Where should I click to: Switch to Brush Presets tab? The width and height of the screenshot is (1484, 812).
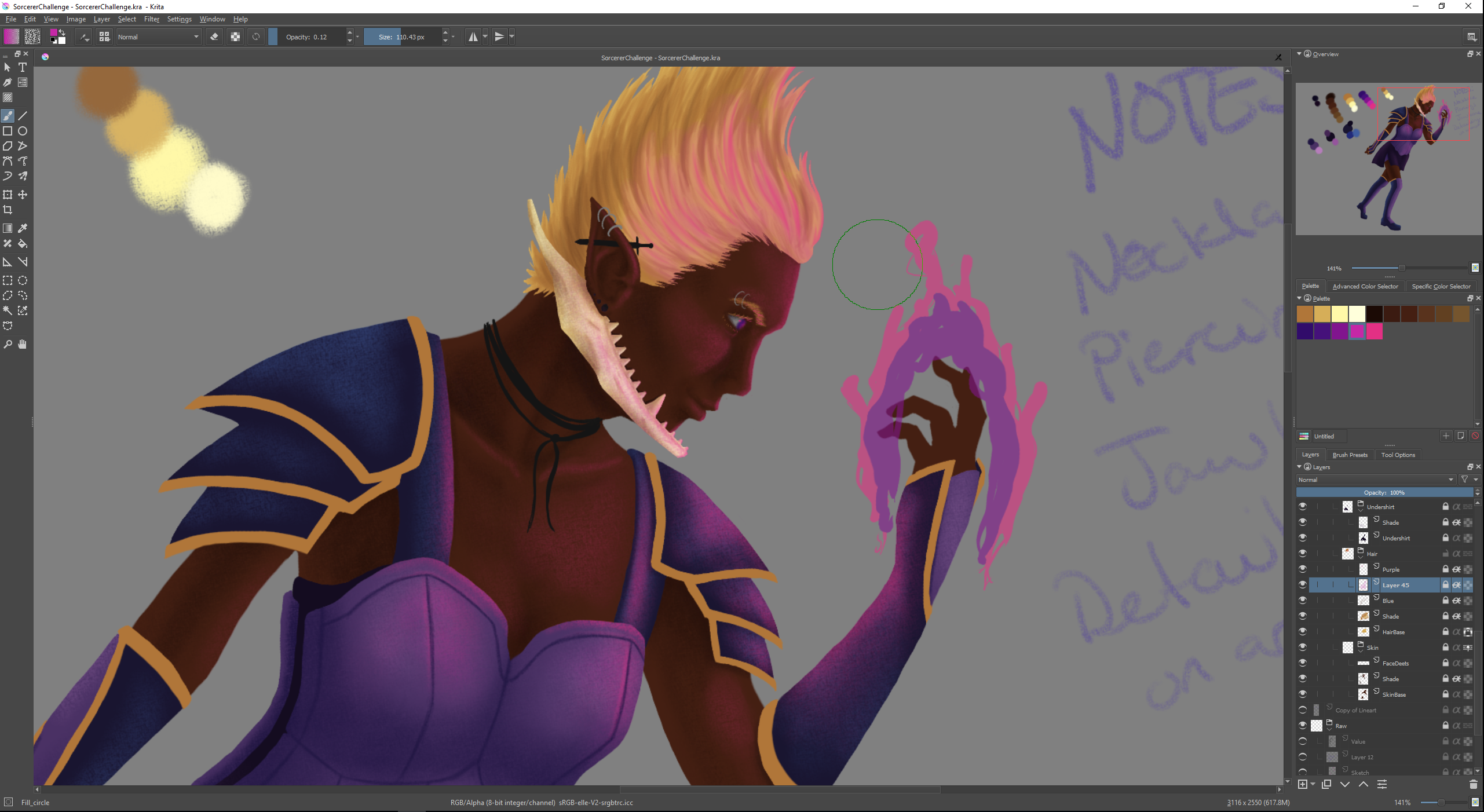(x=1350, y=455)
